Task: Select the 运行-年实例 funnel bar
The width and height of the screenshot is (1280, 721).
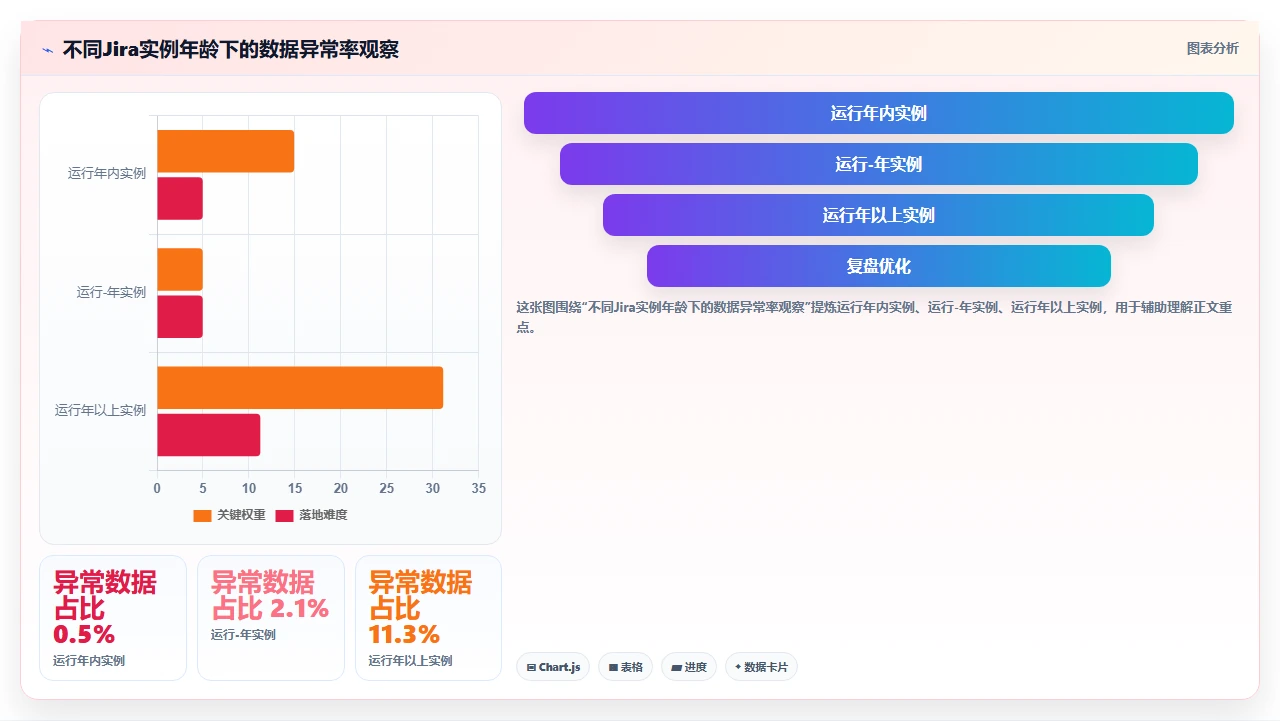Action: (878, 164)
